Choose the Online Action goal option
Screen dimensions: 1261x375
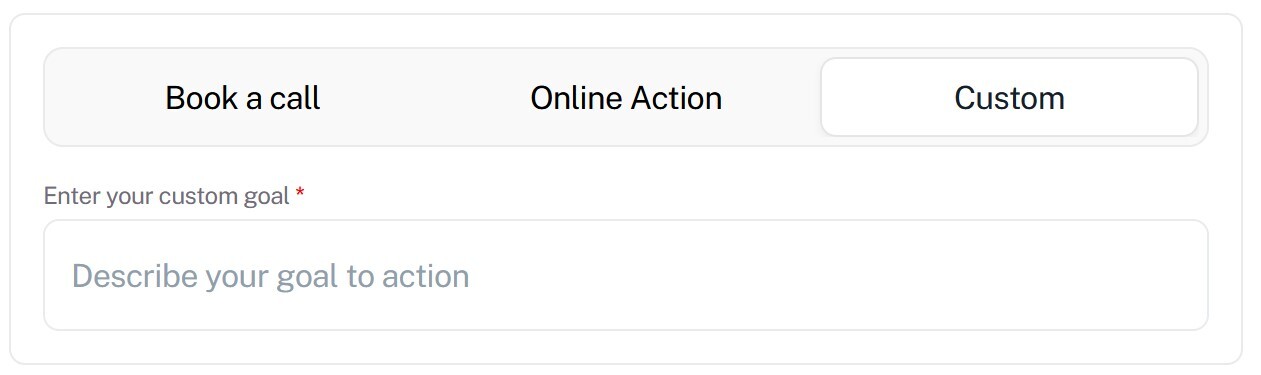[626, 98]
